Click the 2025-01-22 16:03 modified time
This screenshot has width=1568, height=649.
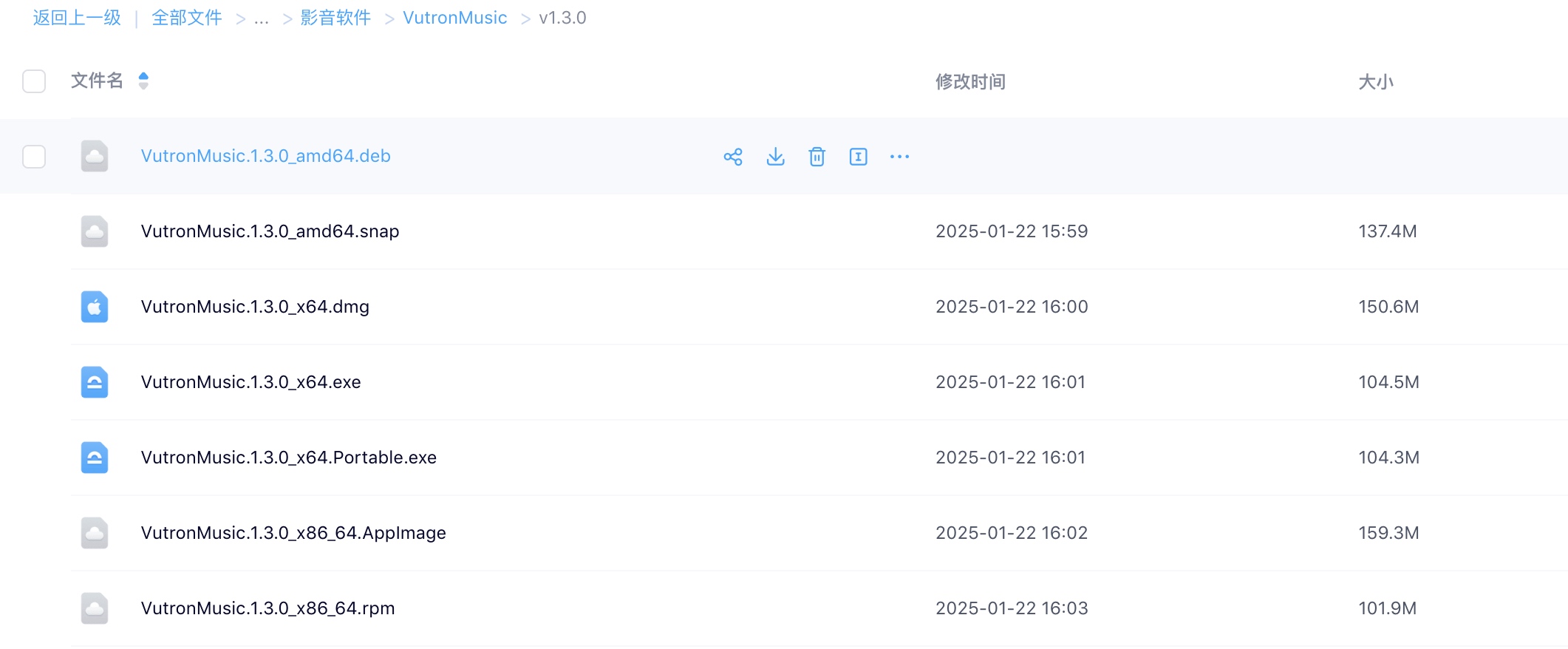(x=1012, y=608)
